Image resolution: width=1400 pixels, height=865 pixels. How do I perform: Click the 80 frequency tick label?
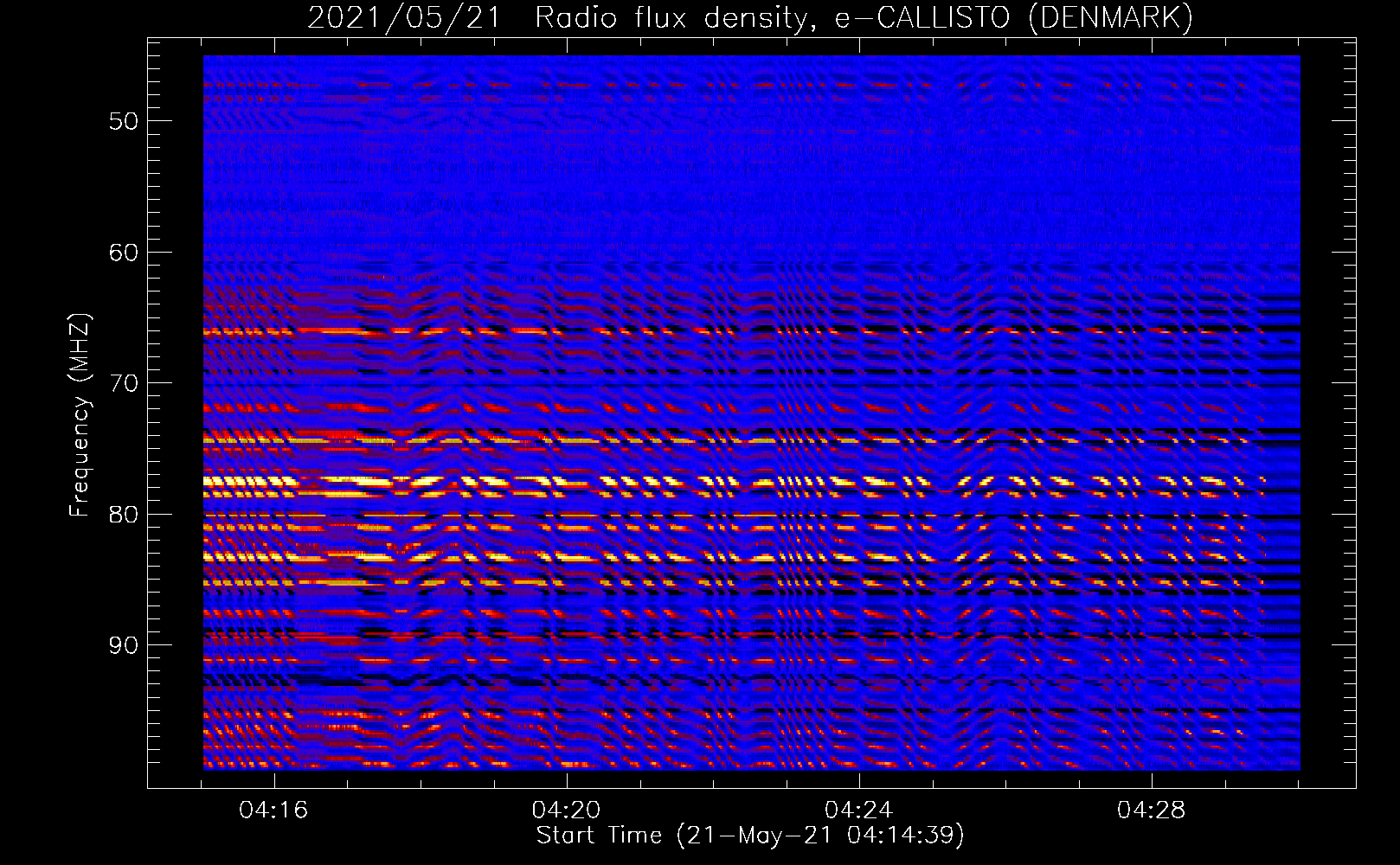click(x=124, y=514)
